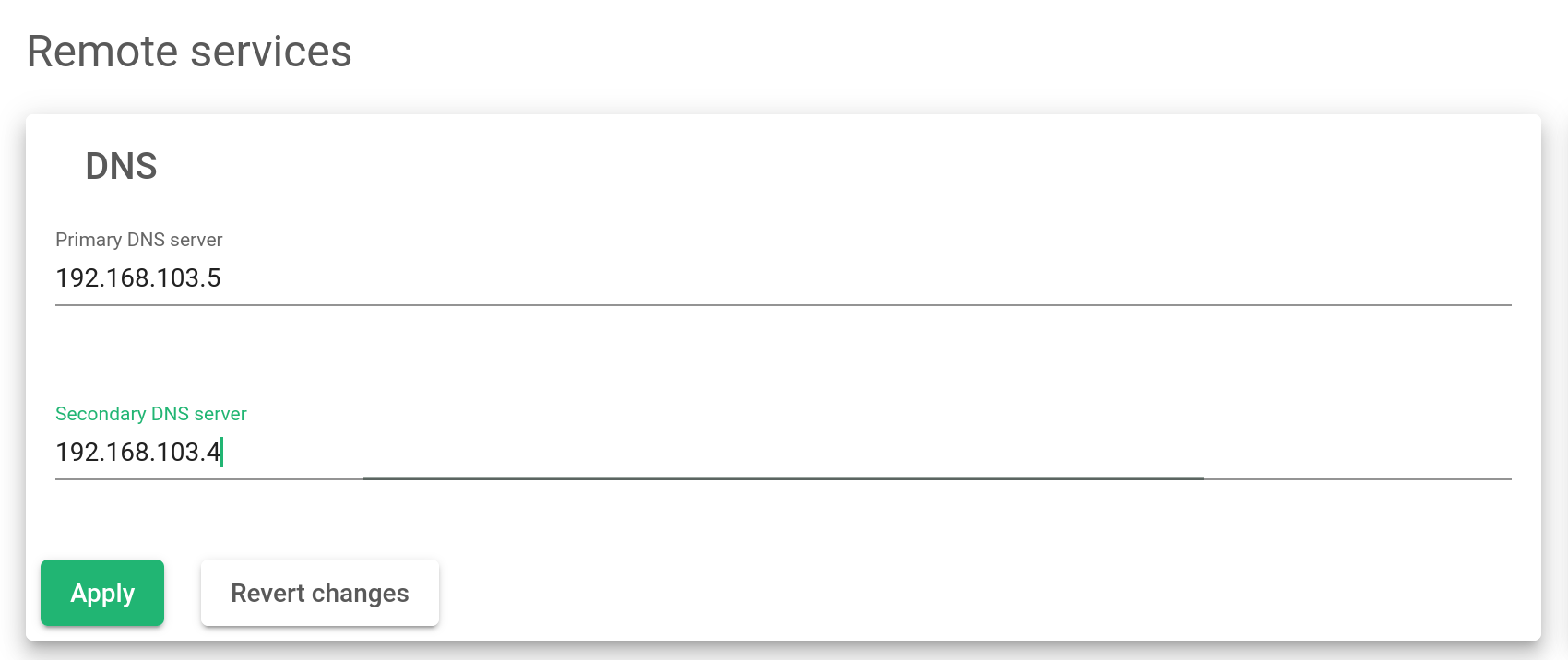
Task: Click the Remote services page title
Action: [x=189, y=52]
